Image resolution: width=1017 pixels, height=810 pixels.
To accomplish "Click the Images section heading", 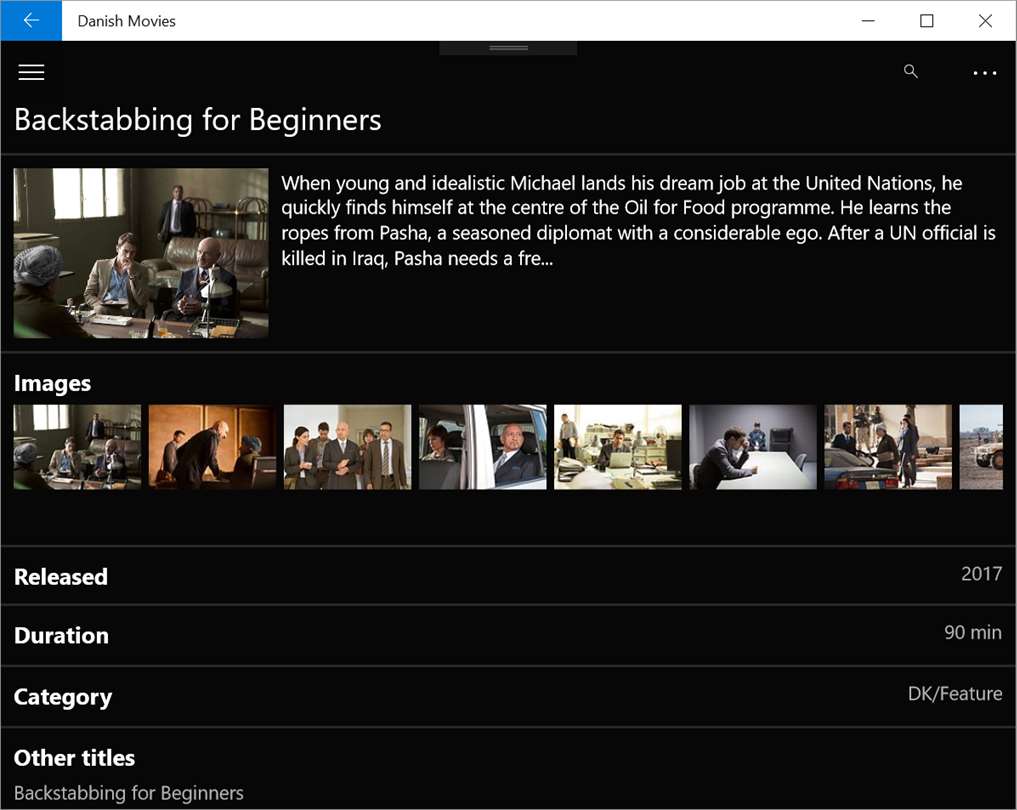I will pyautogui.click(x=53, y=383).
